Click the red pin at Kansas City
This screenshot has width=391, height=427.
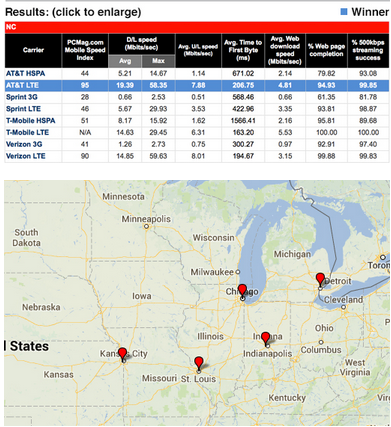123,354
